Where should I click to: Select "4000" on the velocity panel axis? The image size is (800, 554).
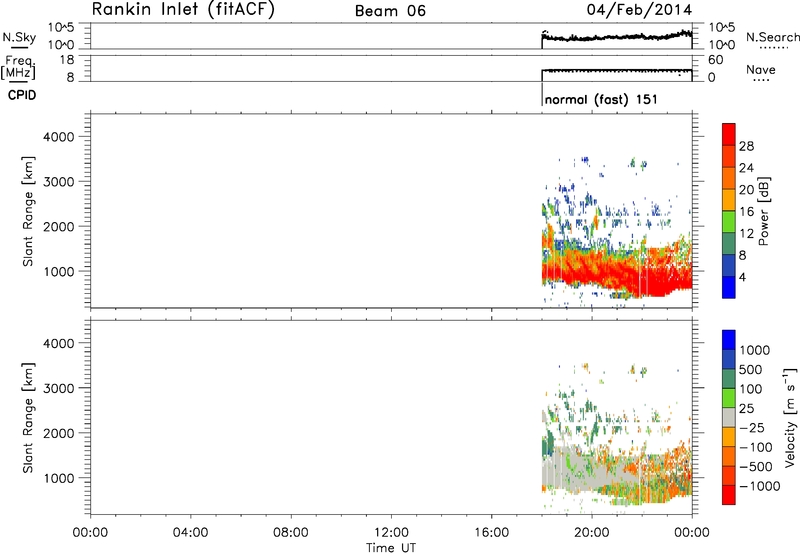coord(58,343)
